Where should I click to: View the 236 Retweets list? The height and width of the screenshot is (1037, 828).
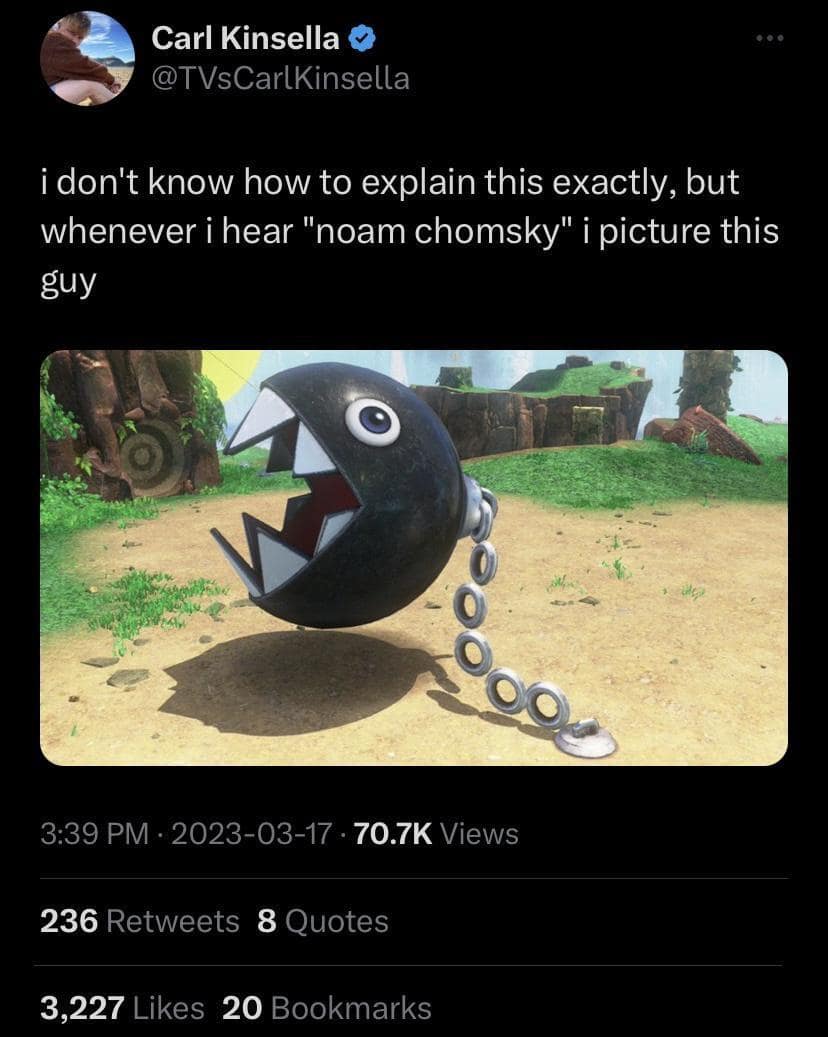point(140,921)
